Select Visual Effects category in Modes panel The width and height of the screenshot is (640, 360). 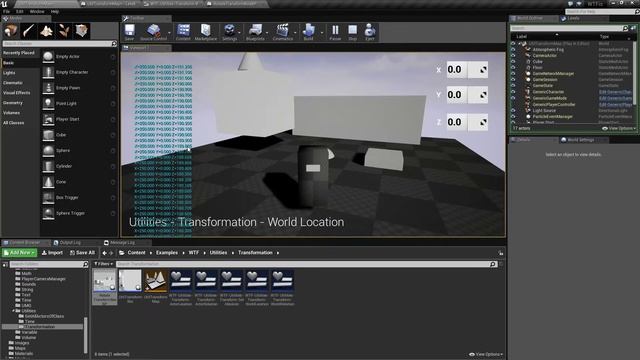pyautogui.click(x=17, y=93)
